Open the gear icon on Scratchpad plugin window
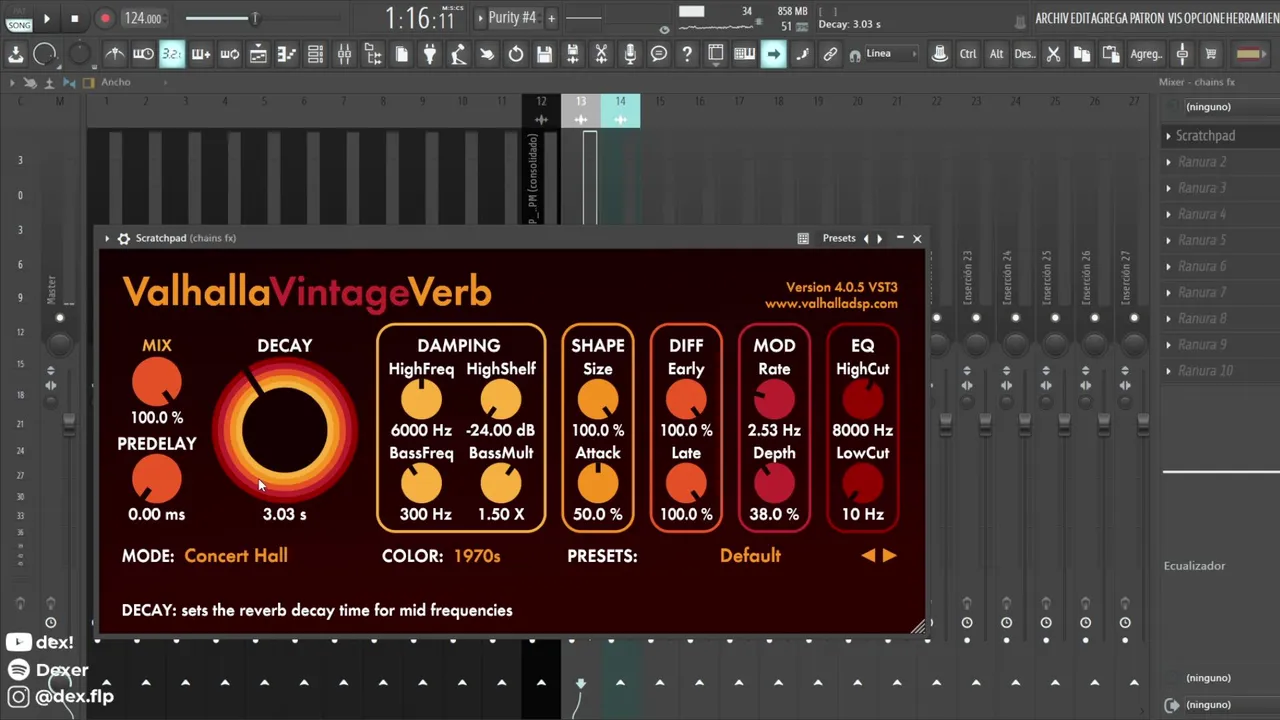This screenshot has height=720, width=1280. (x=123, y=238)
